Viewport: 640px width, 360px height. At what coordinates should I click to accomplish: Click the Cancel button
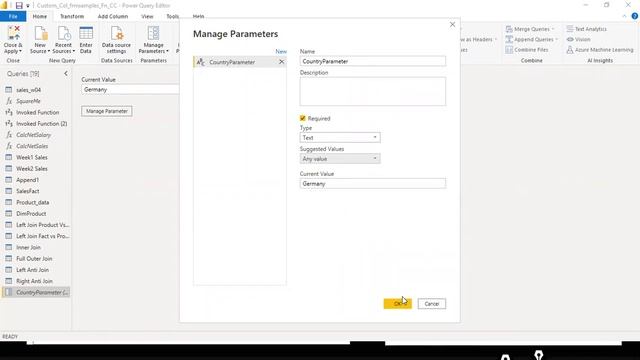(431, 304)
